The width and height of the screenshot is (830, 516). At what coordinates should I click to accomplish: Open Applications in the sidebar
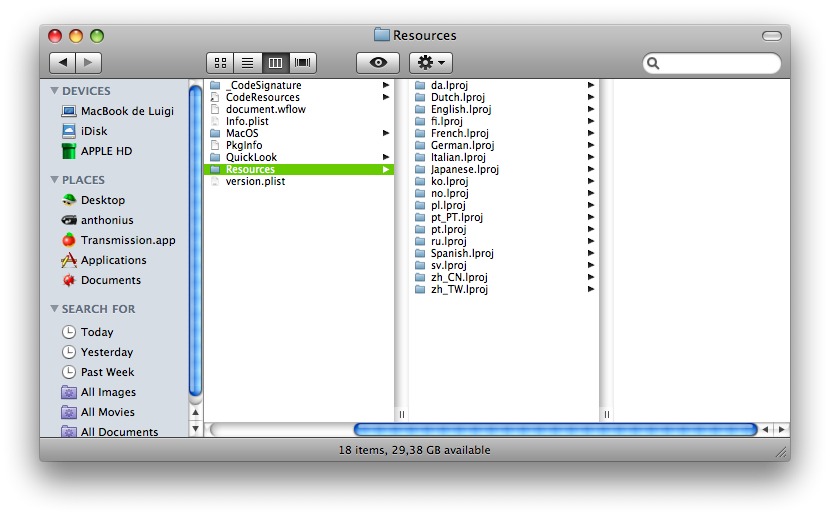[x=103, y=260]
